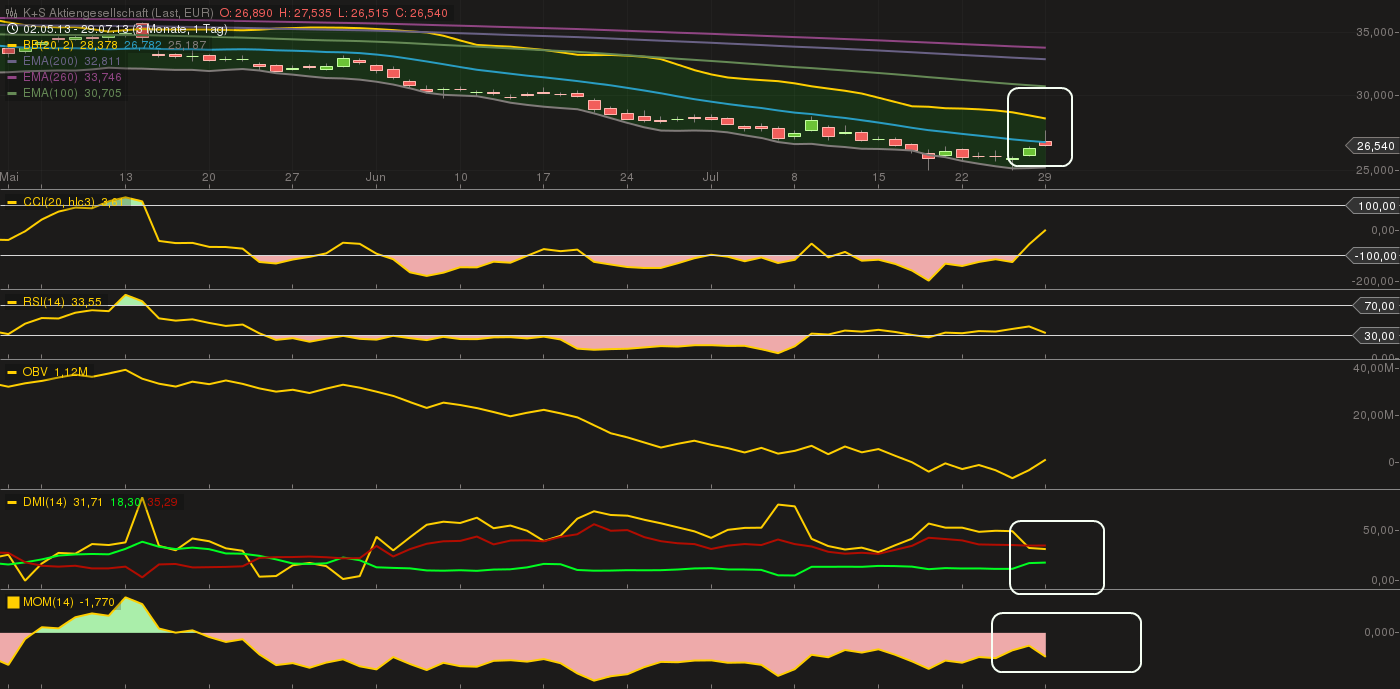Select the MOM(14) indicator label
1400x689 pixels.
pyautogui.click(x=48, y=603)
